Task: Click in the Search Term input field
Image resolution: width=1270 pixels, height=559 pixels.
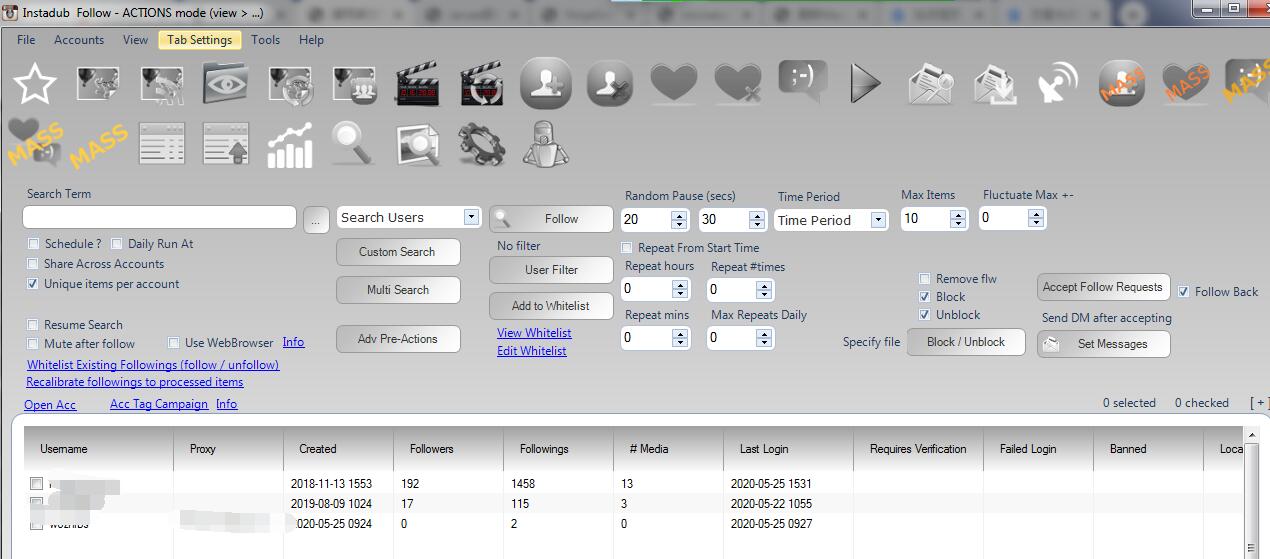Action: tap(159, 218)
